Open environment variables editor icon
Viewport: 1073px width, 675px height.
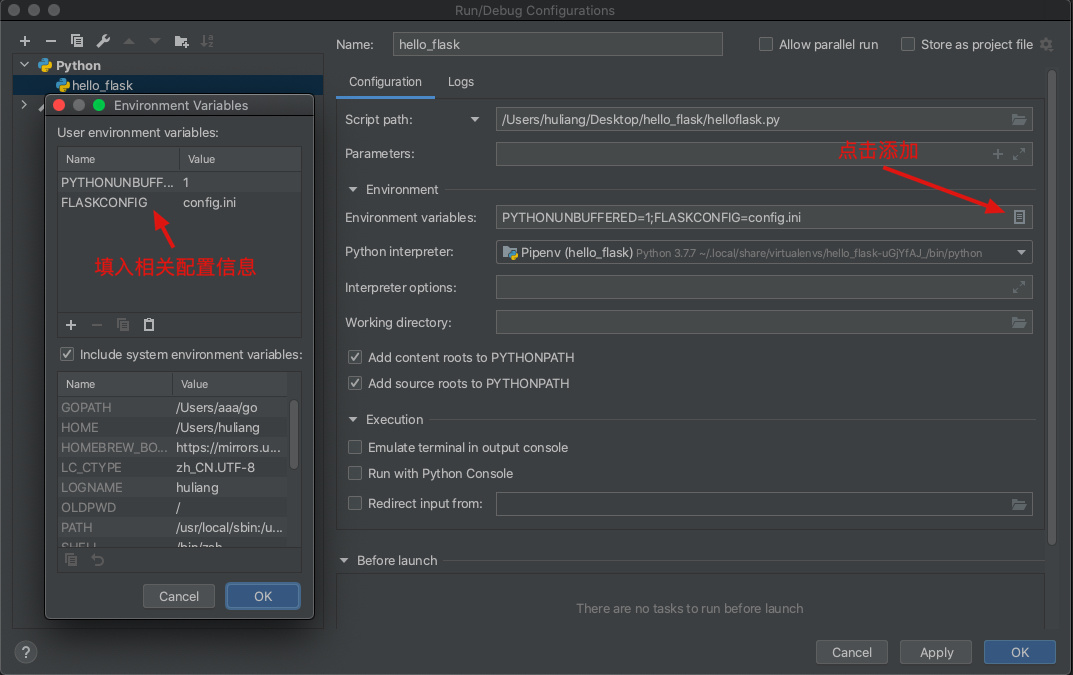1019,217
